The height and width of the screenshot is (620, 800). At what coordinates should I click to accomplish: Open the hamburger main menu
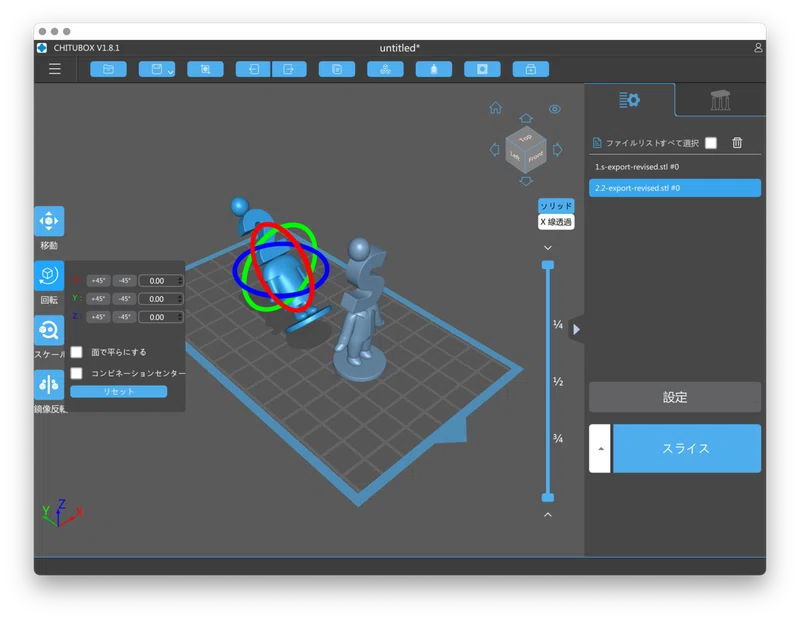55,69
